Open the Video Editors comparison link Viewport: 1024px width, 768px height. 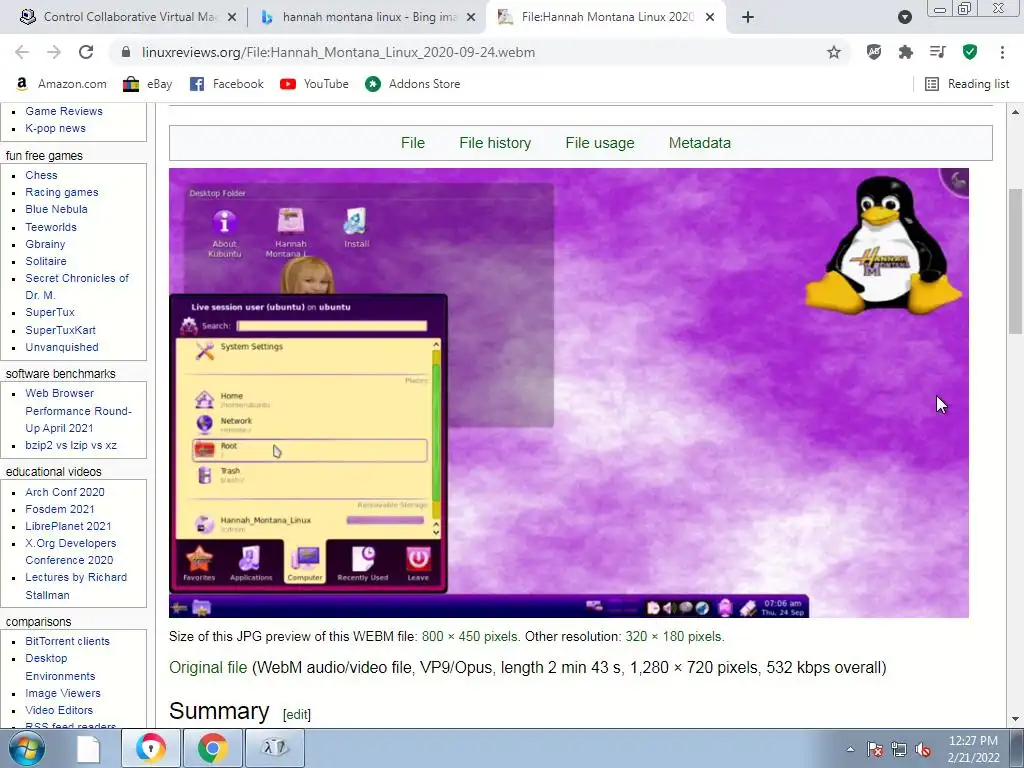[59, 710]
